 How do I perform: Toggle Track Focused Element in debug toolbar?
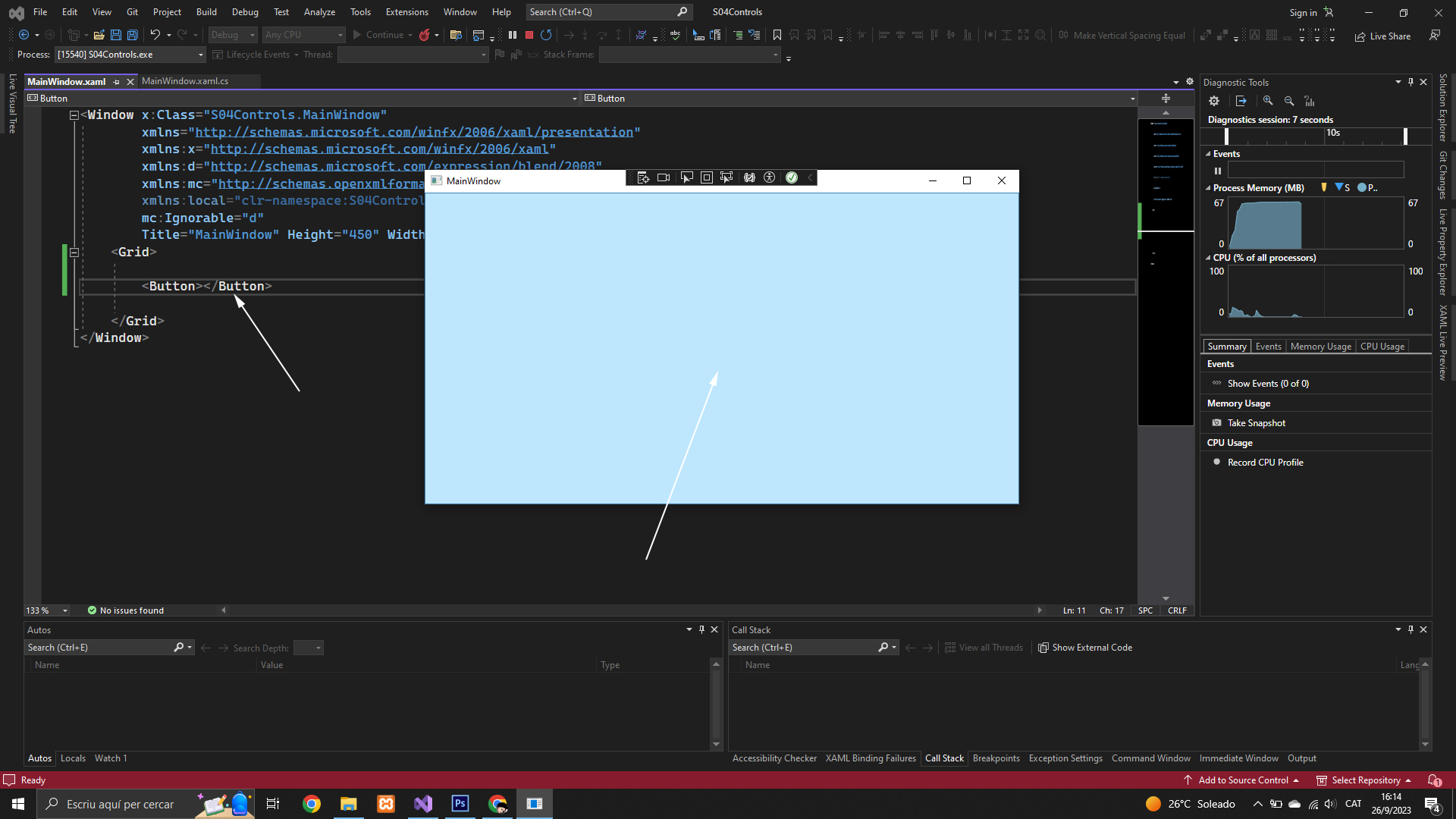tap(726, 177)
